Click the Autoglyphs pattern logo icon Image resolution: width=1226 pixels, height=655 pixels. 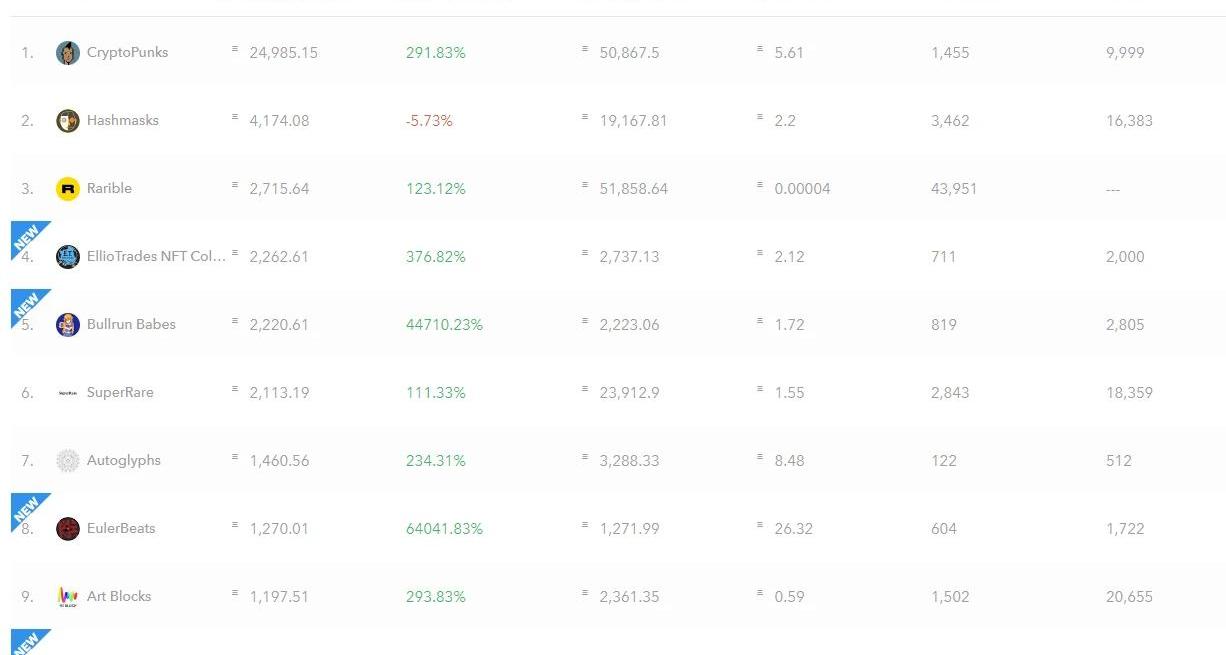68,461
